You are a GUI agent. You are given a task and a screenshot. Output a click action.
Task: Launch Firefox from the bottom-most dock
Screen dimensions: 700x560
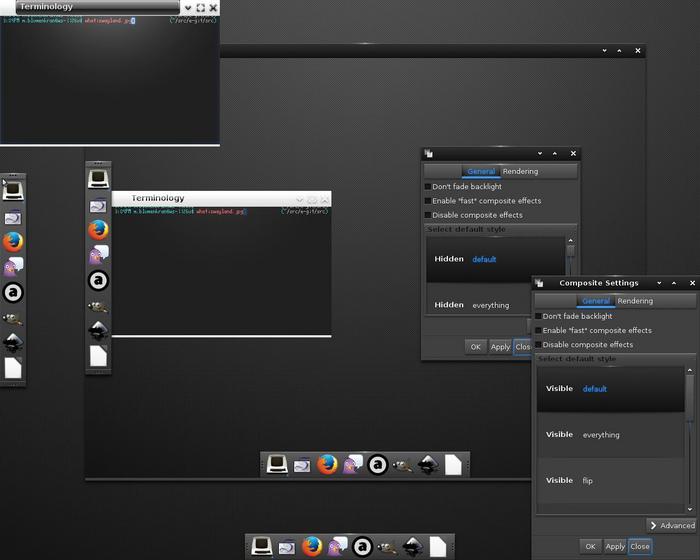pyautogui.click(x=312, y=547)
